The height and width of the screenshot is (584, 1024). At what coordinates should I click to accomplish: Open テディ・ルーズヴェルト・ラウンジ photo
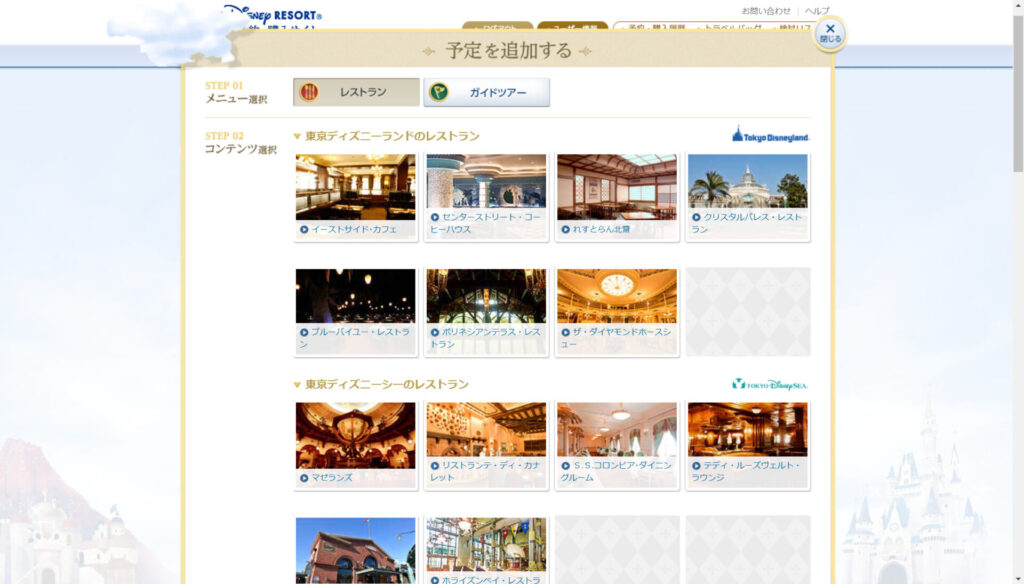[747, 429]
